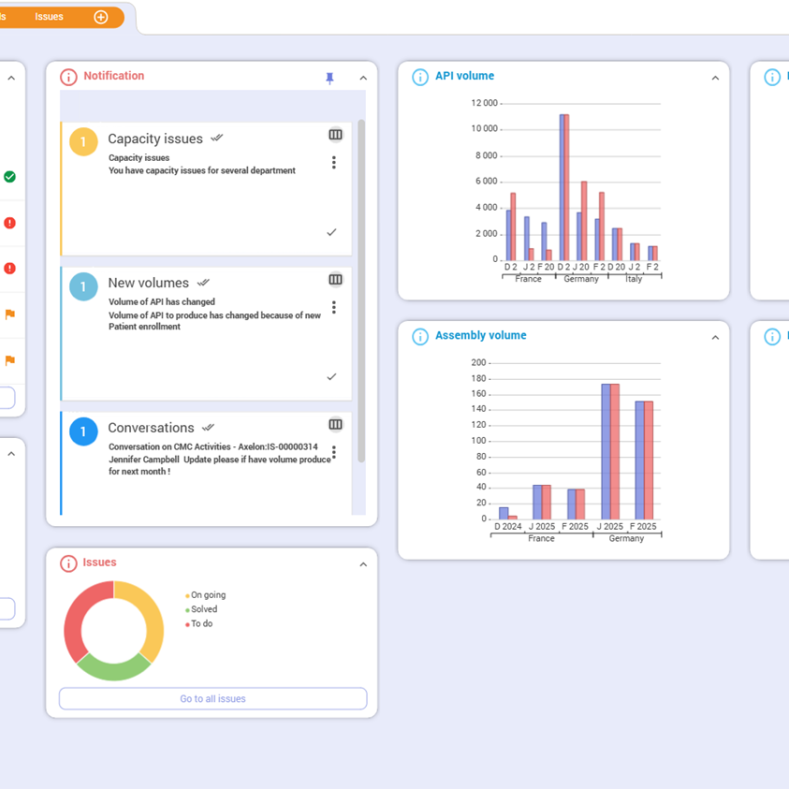Click the plus icon to add tab
Viewport: 789px width, 789px height.
click(x=101, y=17)
